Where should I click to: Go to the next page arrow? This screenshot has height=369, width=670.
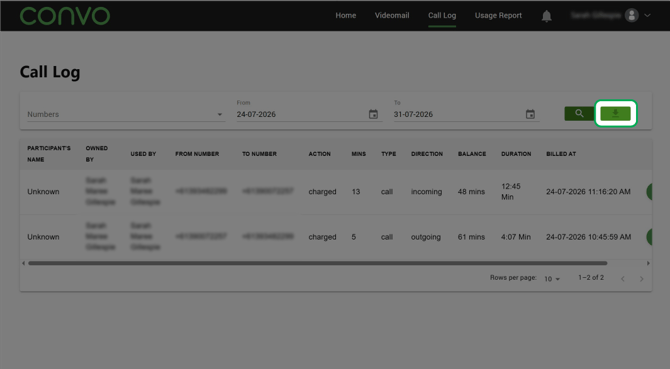click(x=641, y=279)
